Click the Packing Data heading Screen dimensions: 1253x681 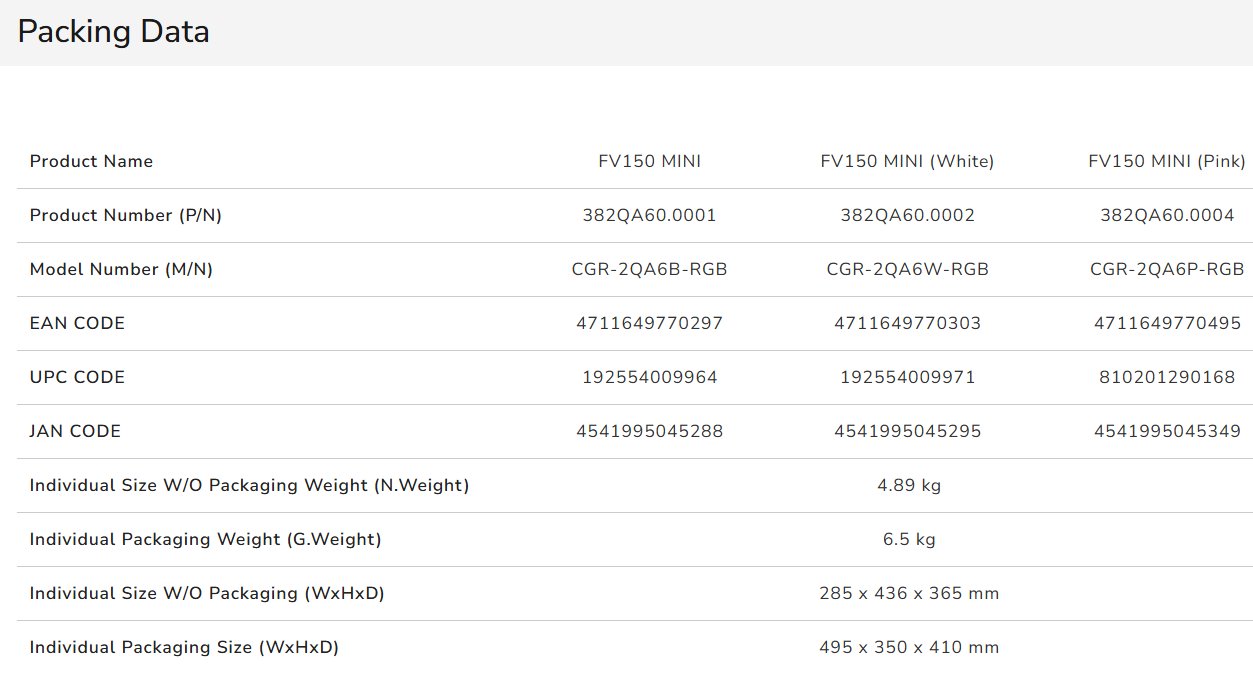(114, 32)
